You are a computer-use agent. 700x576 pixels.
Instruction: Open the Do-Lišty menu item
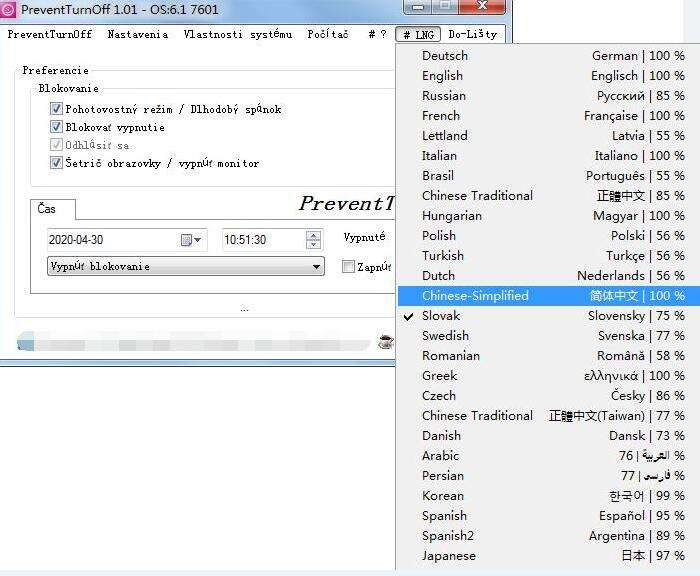point(473,34)
